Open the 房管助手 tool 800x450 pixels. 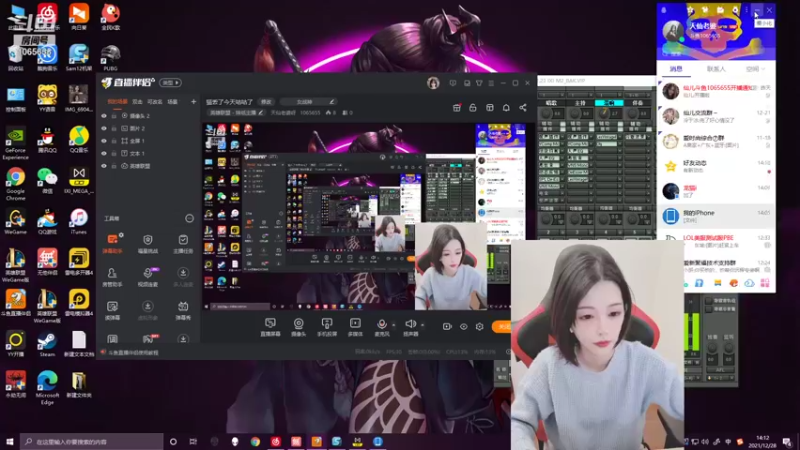112,277
